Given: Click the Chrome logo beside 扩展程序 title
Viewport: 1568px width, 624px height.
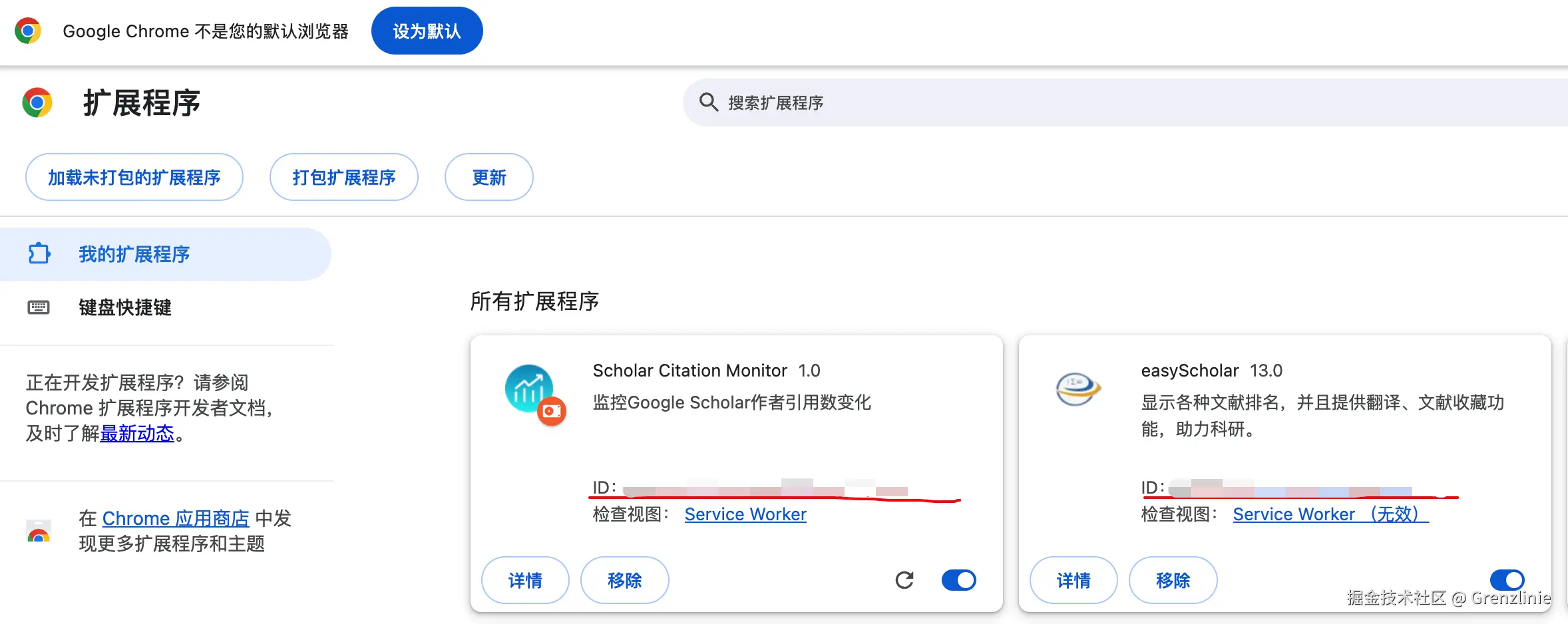Looking at the screenshot, I should coord(37,103).
